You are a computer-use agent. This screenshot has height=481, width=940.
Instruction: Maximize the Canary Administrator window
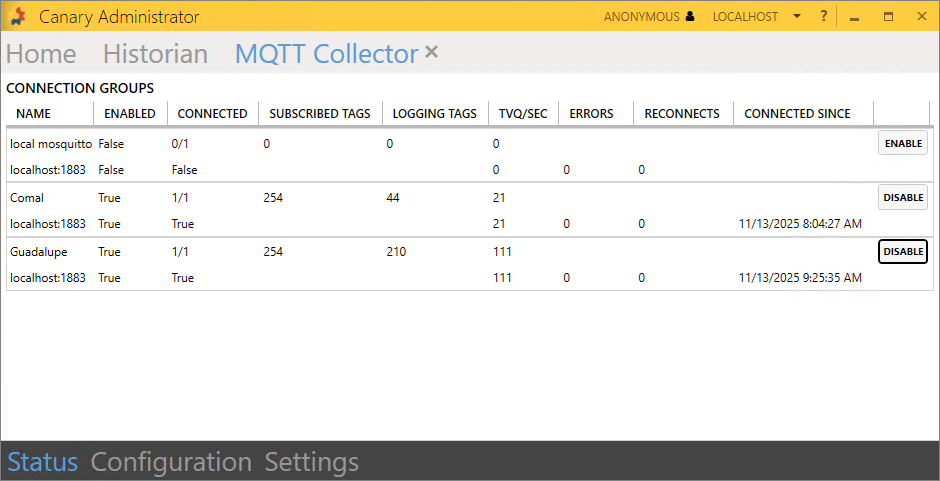pyautogui.click(x=888, y=17)
